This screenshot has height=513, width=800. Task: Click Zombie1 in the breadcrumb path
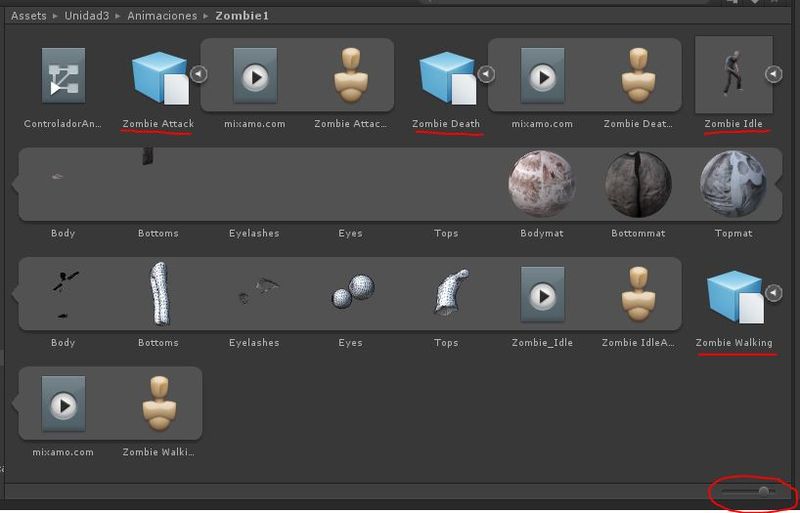point(242,16)
